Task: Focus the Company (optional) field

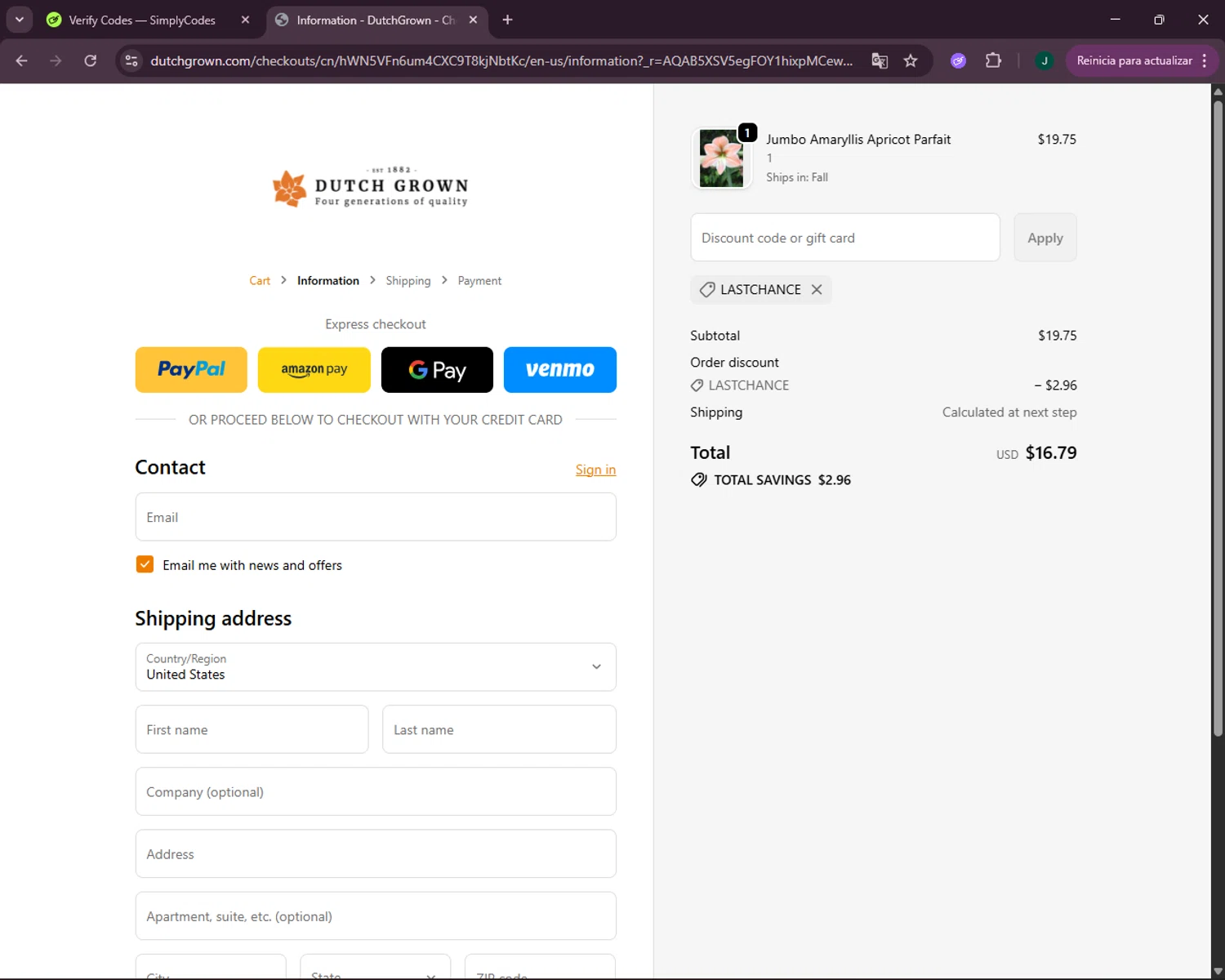Action: (x=376, y=791)
